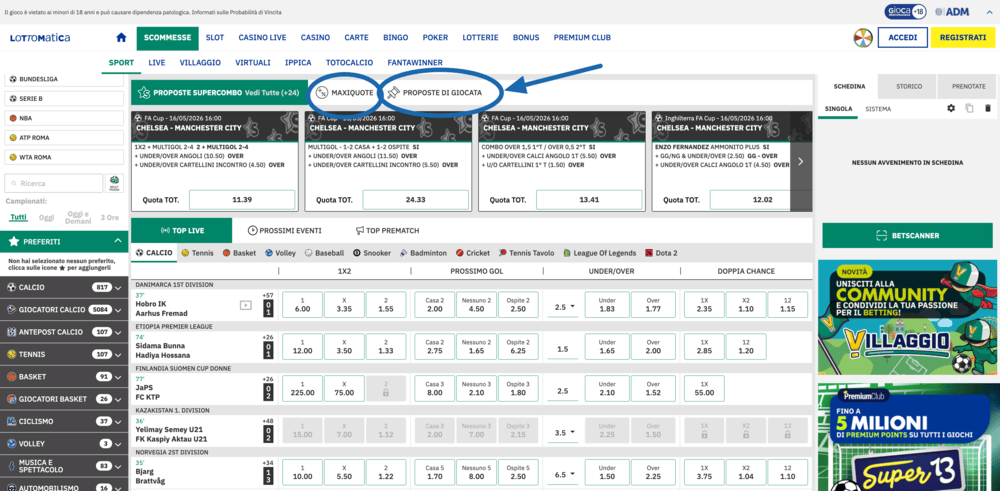This screenshot has height=491, width=1000.
Task: Filter championships by Oggi
Action: point(47,217)
